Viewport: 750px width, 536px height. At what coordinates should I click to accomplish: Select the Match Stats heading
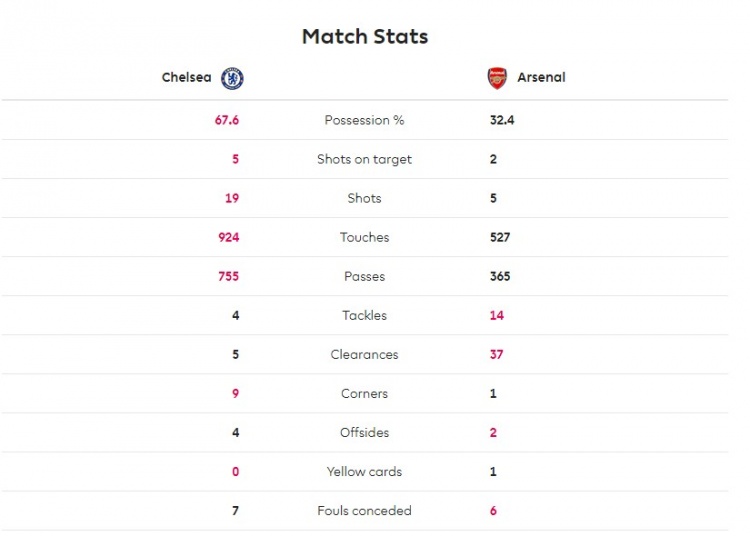tap(365, 37)
